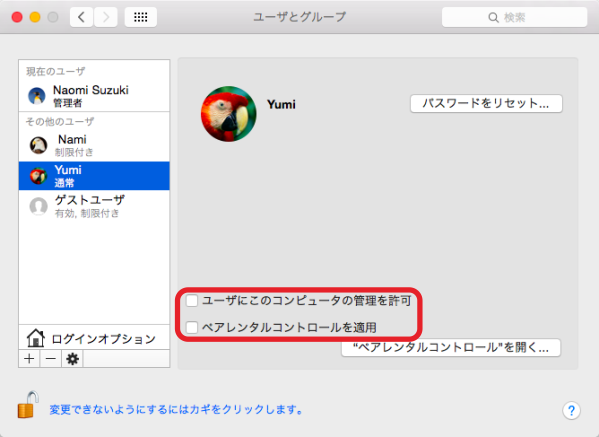Enable ペアレンタルコントロールを適用 checkbox
Viewport: 599px width, 437px height.
pyautogui.click(x=192, y=327)
